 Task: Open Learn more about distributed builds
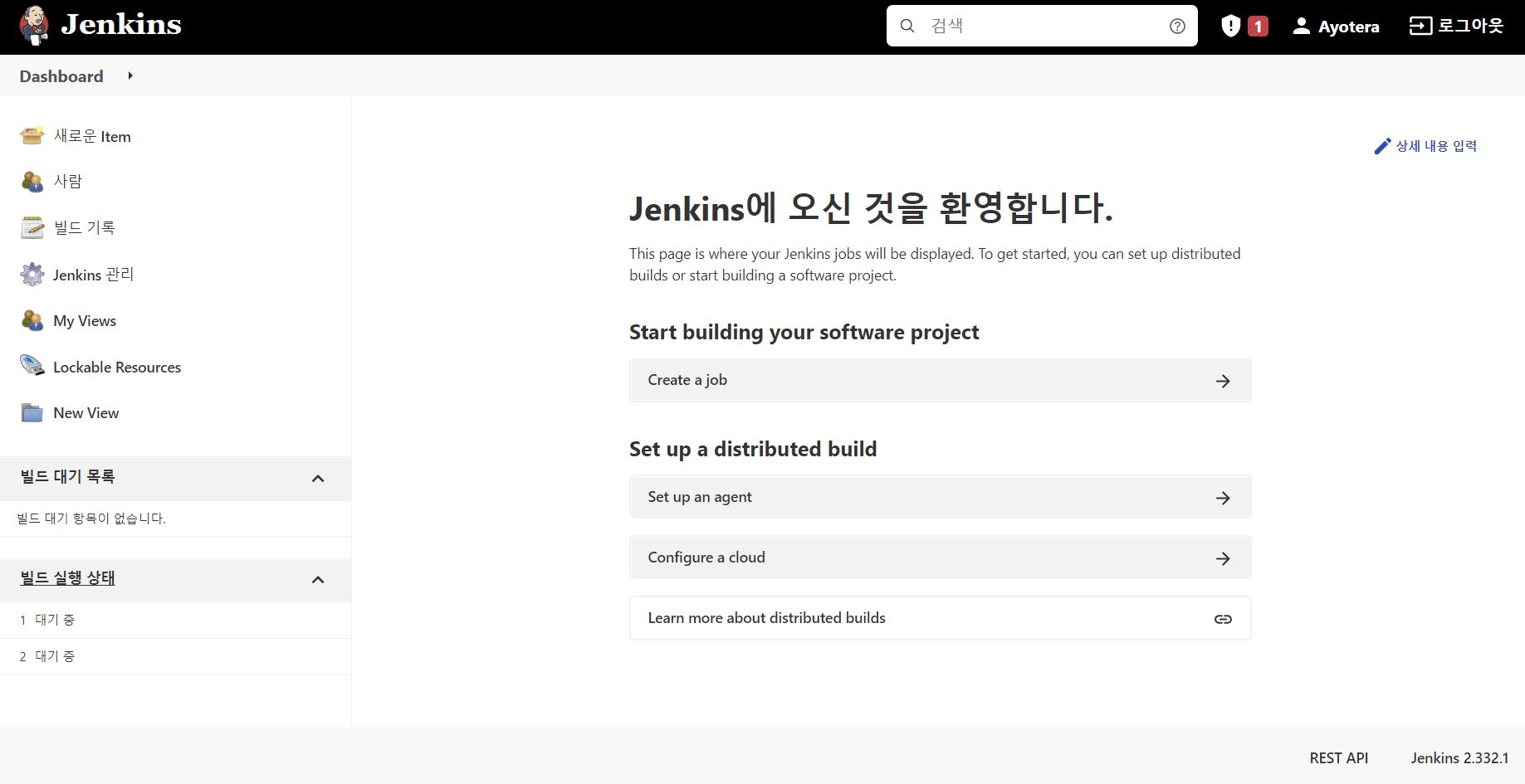(x=940, y=618)
